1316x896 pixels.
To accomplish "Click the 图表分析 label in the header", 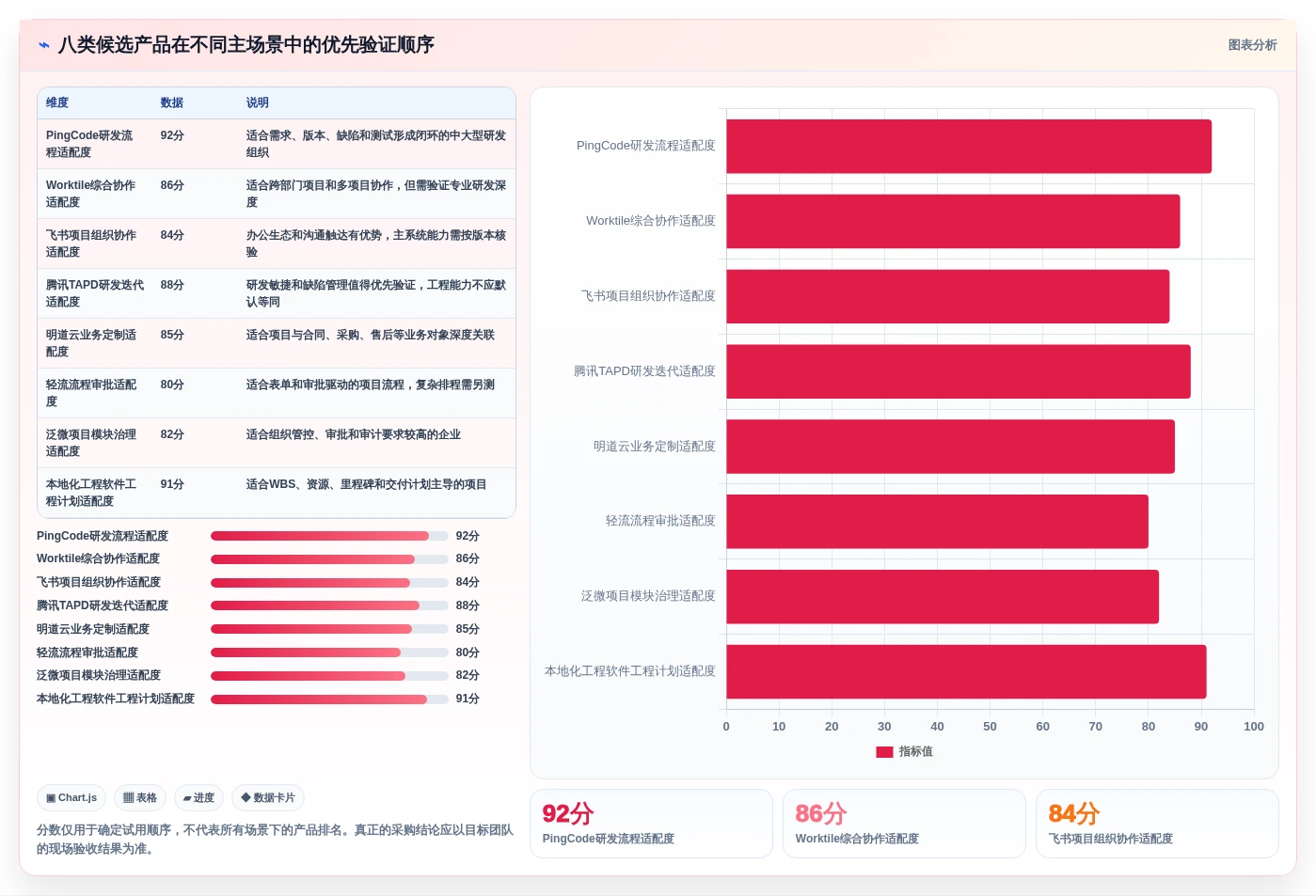I will tap(1252, 45).
